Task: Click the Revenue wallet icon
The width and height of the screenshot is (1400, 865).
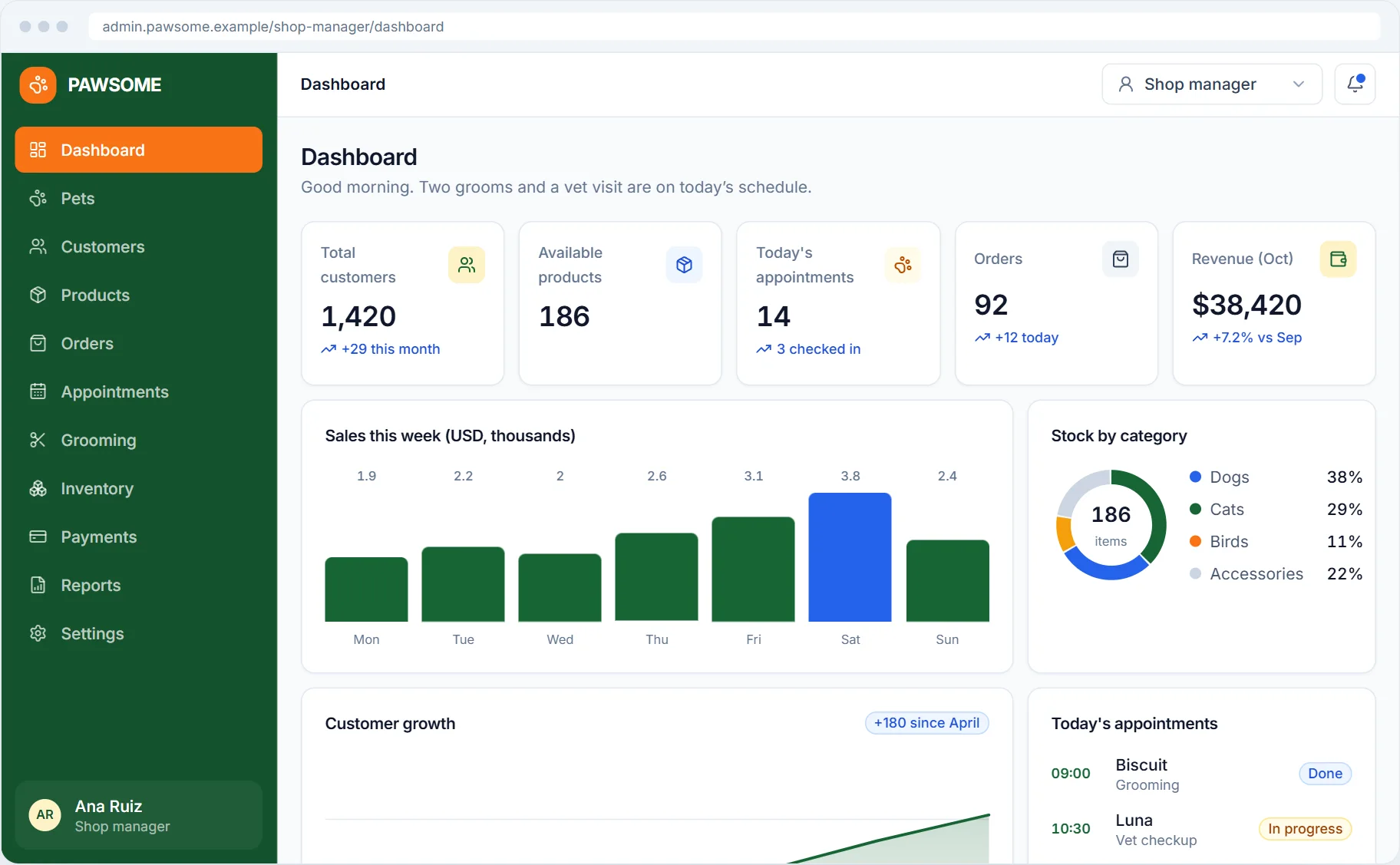Action: click(1338, 259)
